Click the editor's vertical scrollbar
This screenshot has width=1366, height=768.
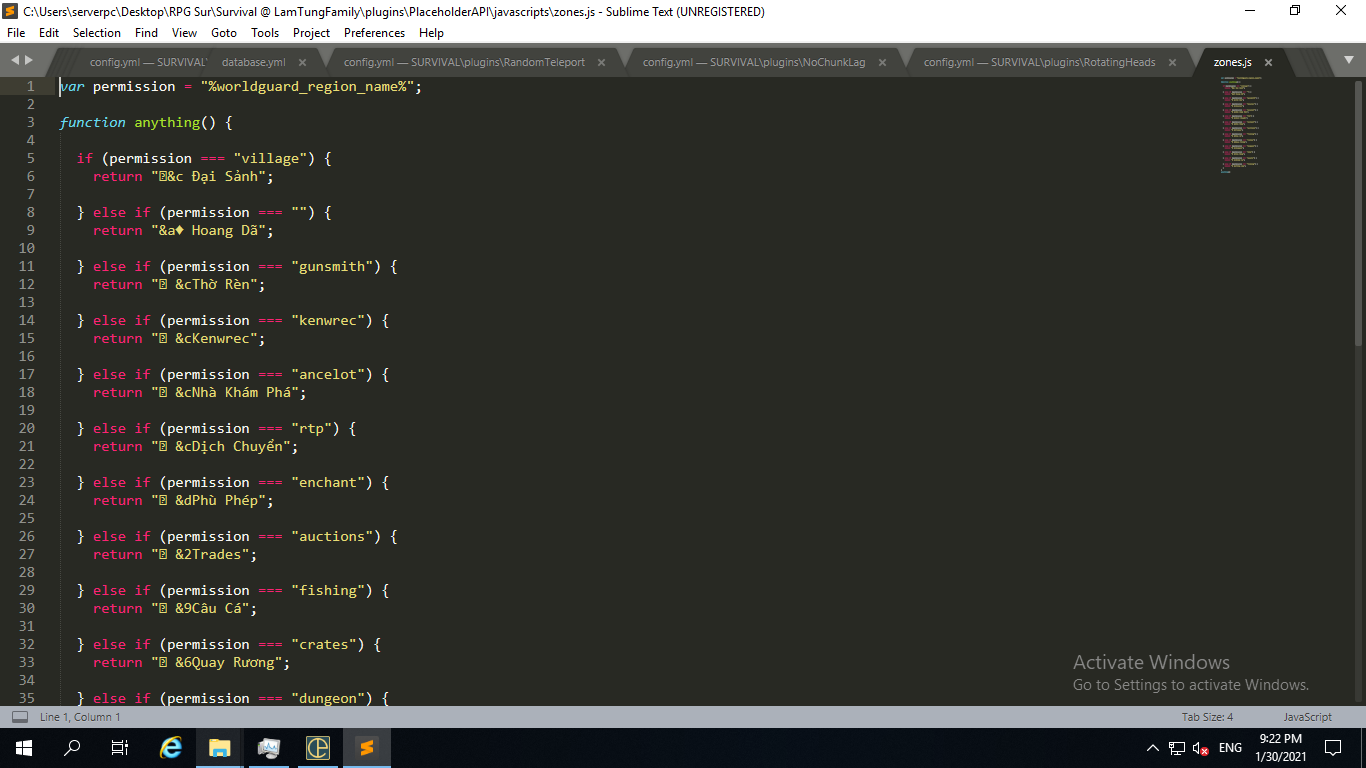(x=1358, y=212)
